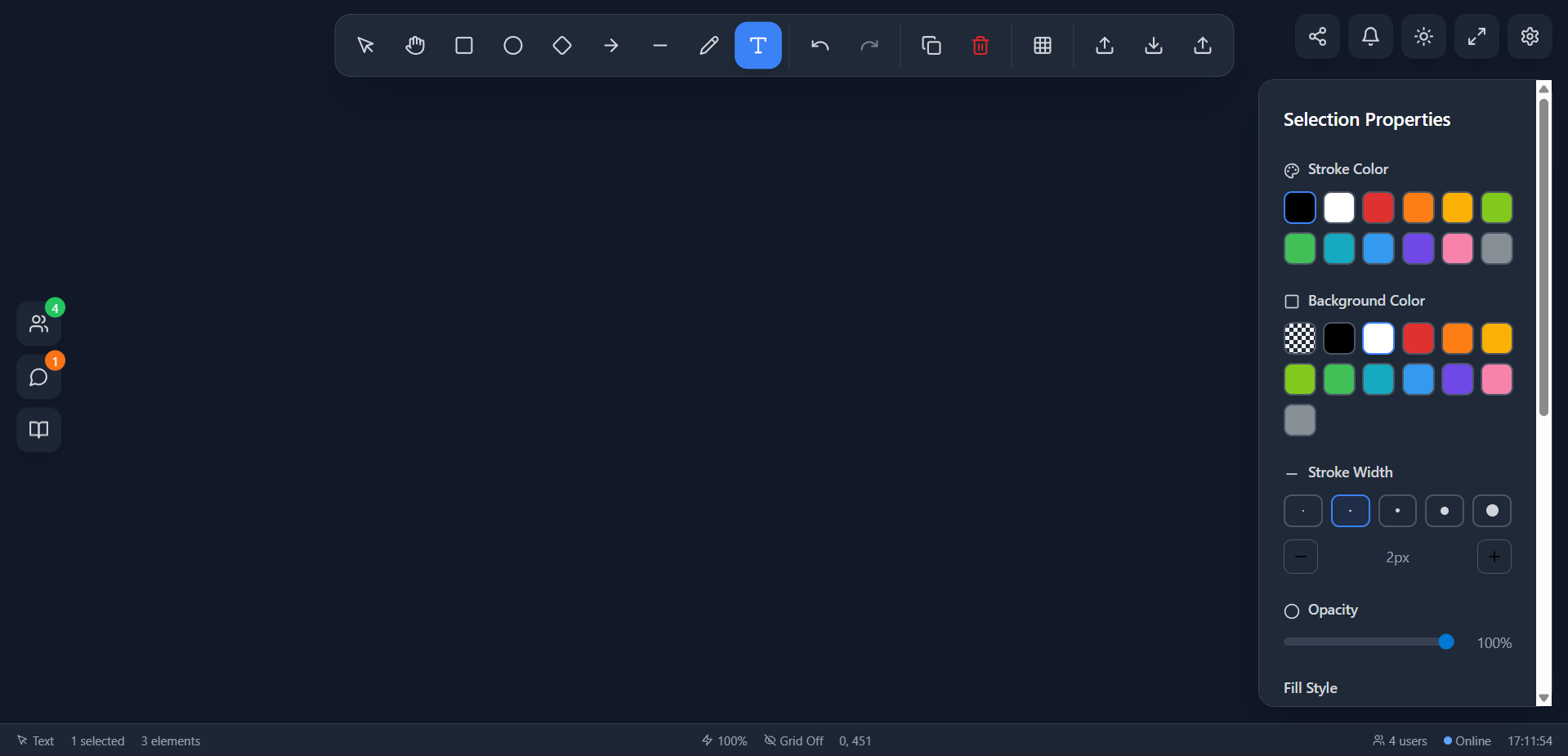This screenshot has height=756, width=1568.
Task: Select the arrow drawing tool
Action: pyautogui.click(x=611, y=46)
